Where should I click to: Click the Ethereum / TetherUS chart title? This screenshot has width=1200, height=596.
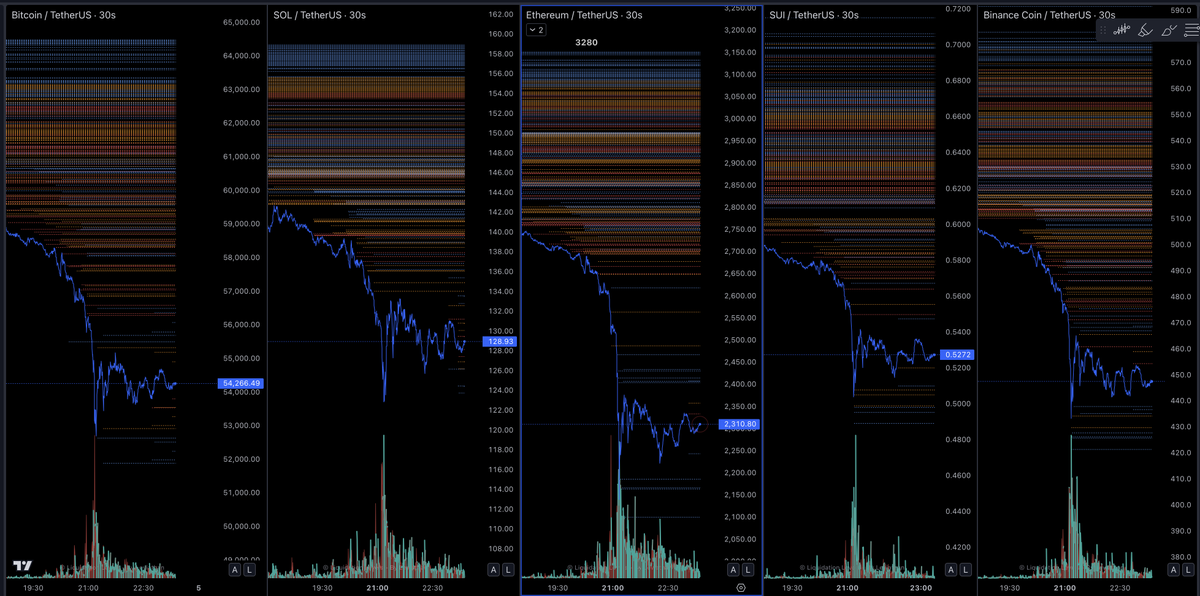pyautogui.click(x=584, y=15)
